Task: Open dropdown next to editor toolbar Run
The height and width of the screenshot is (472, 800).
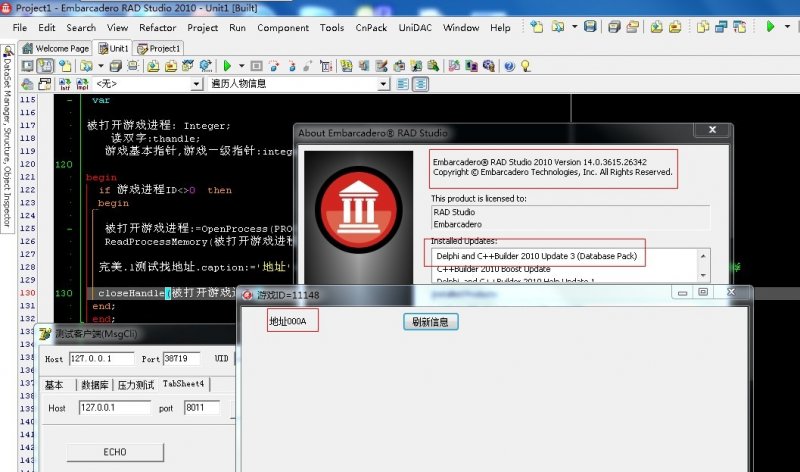Action: pos(241,66)
